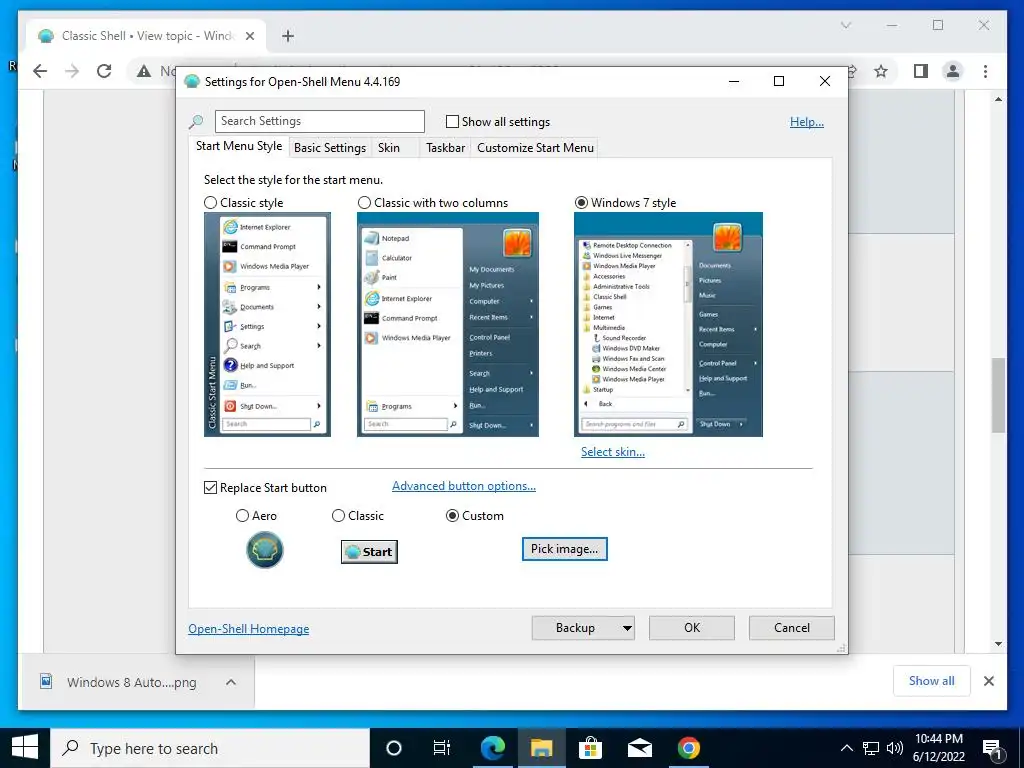Cancel the Open-Shell settings dialog
Image resolution: width=1024 pixels, height=768 pixels.
pos(792,628)
